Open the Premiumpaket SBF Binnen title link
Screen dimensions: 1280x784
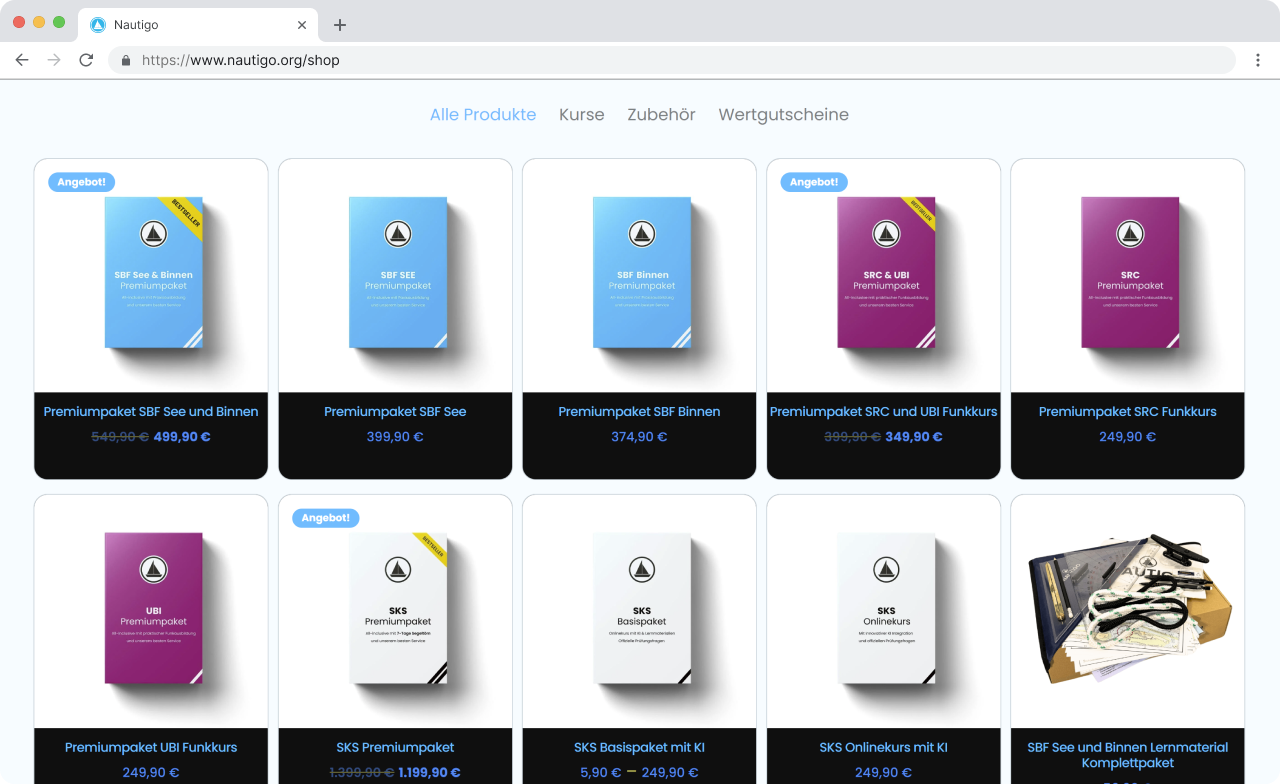(x=639, y=411)
